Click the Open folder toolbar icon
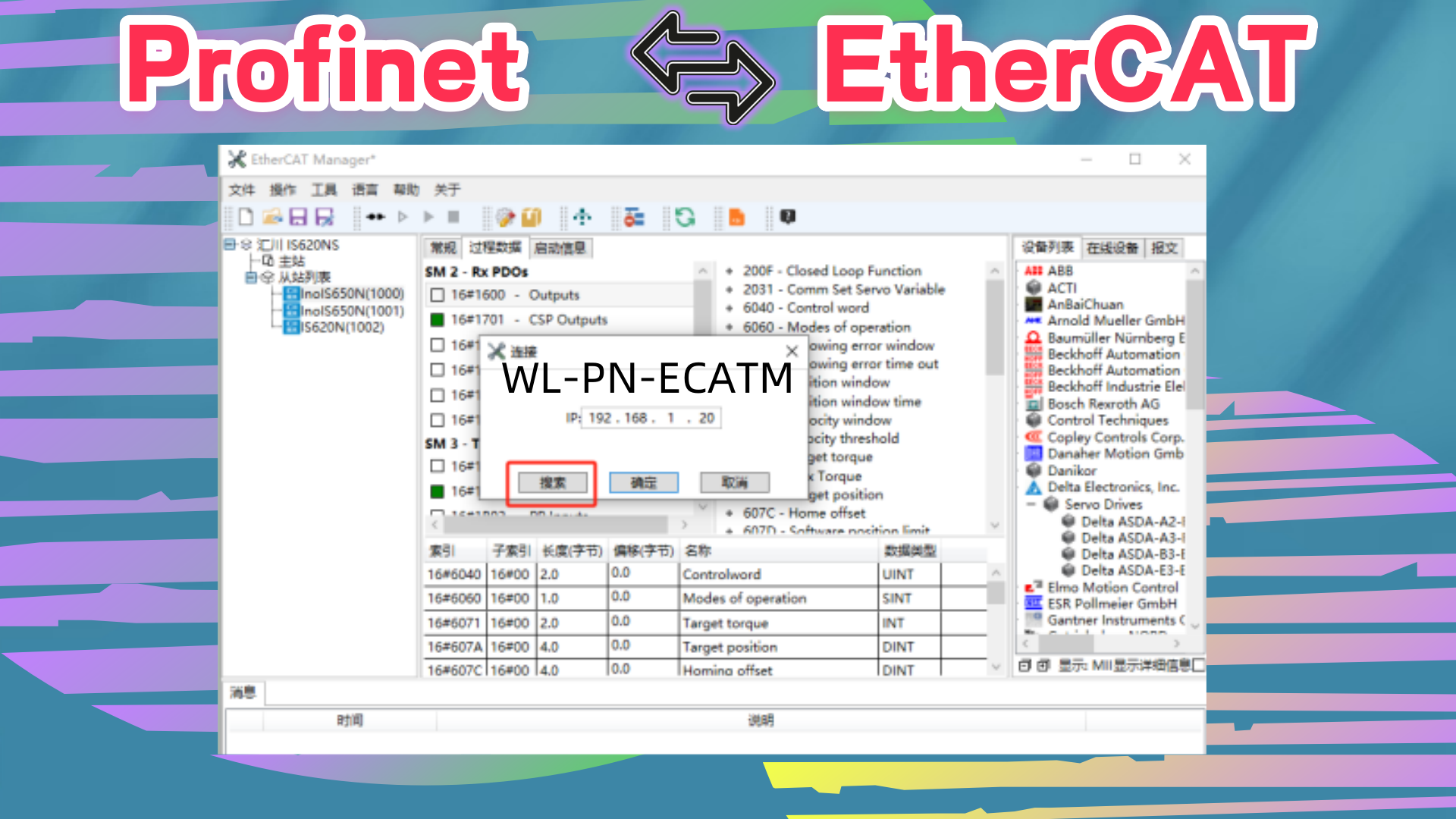1456x819 pixels. point(272,218)
